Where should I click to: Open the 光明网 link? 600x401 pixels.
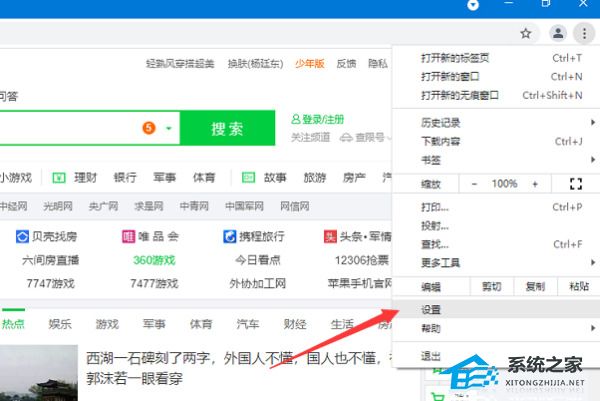pyautogui.click(x=58, y=206)
